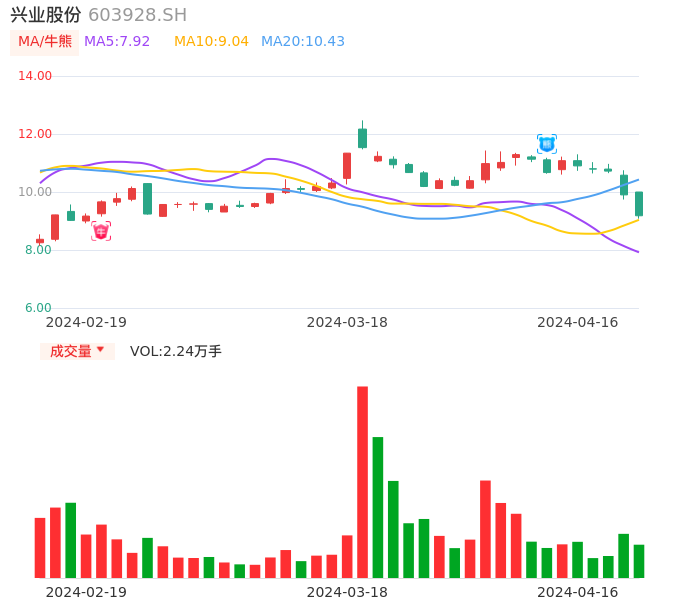Click the 8.00 price axis label
The image size is (686, 606).
pyautogui.click(x=38, y=250)
